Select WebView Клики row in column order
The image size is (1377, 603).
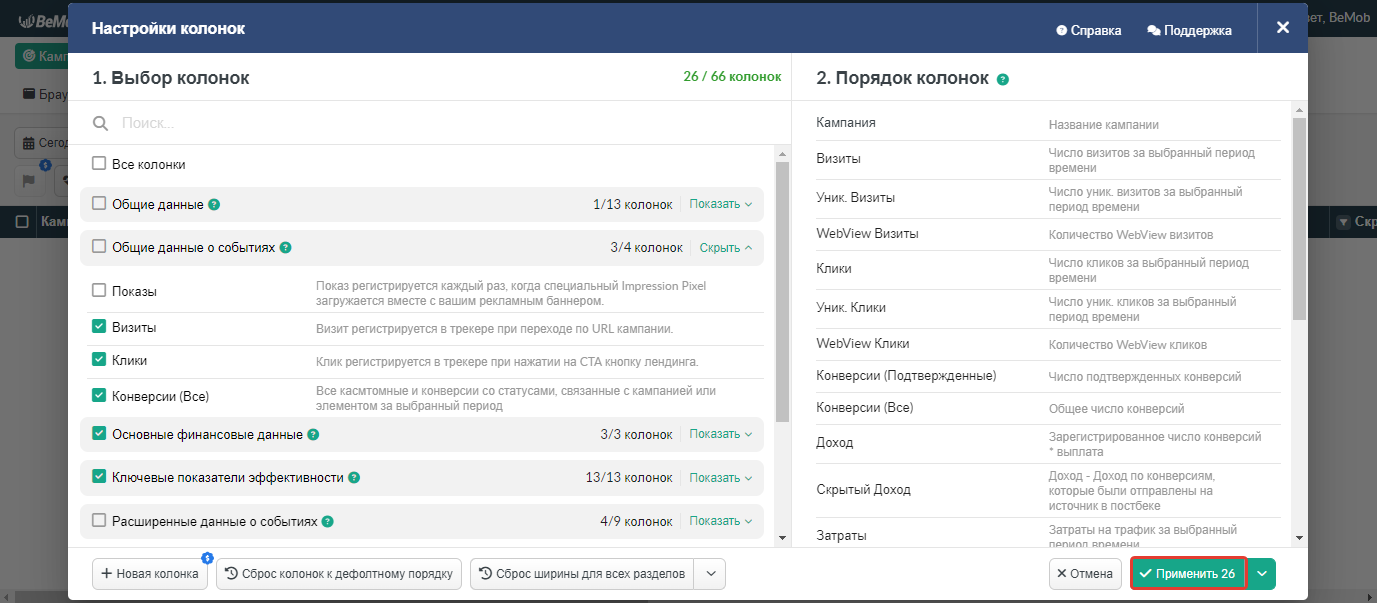pyautogui.click(x=1048, y=344)
